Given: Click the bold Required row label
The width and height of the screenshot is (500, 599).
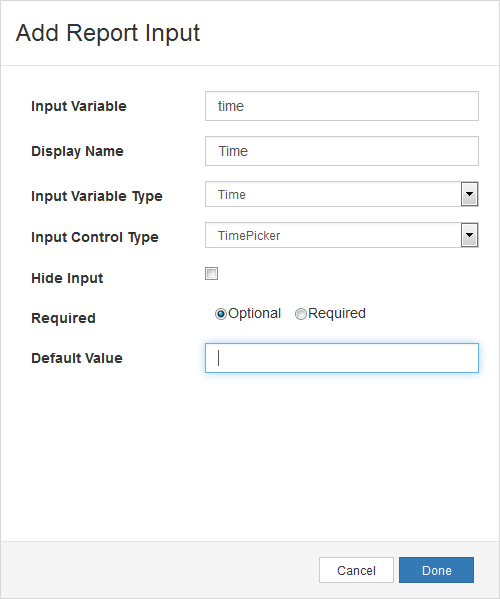Looking at the screenshot, I should tap(63, 318).
